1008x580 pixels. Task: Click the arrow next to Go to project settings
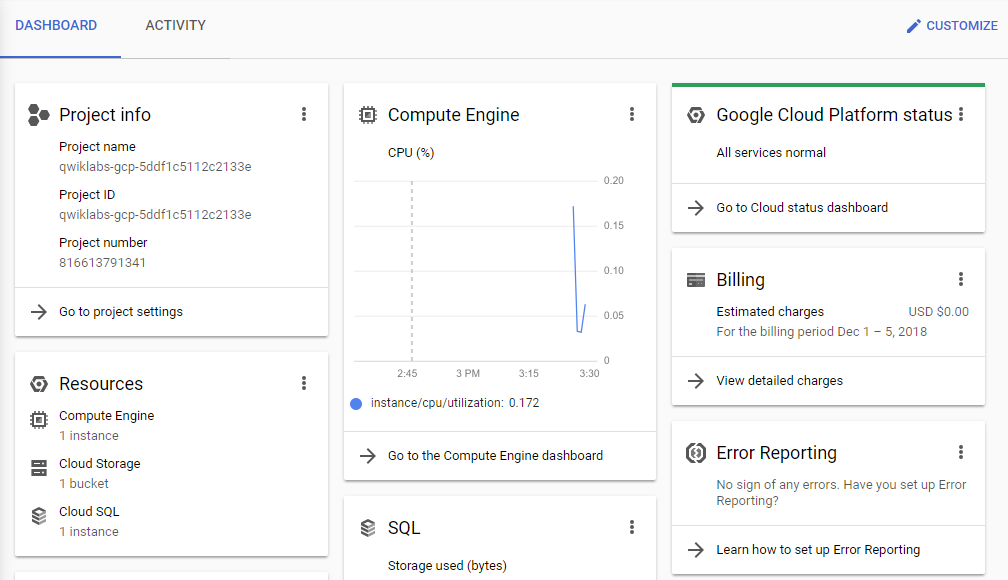[x=39, y=312]
